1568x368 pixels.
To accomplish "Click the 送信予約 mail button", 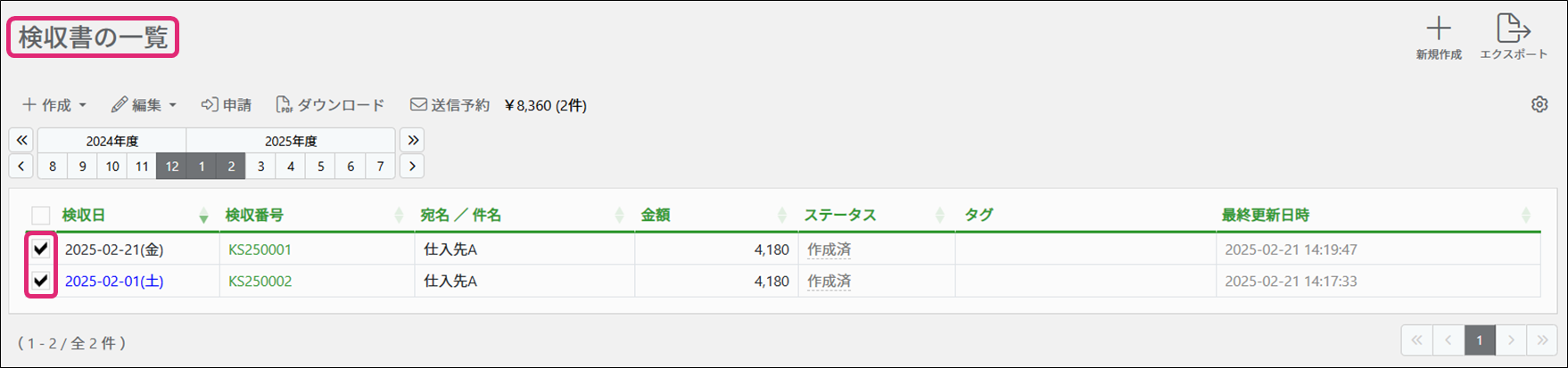I will 450,105.
